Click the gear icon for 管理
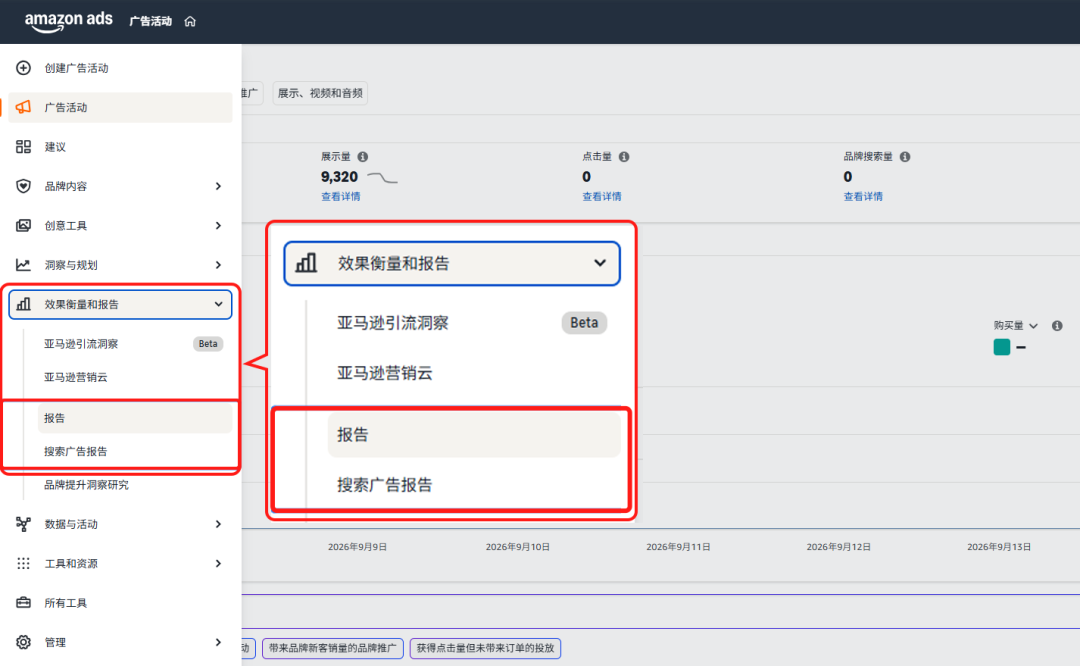This screenshot has width=1080, height=666. (23, 642)
